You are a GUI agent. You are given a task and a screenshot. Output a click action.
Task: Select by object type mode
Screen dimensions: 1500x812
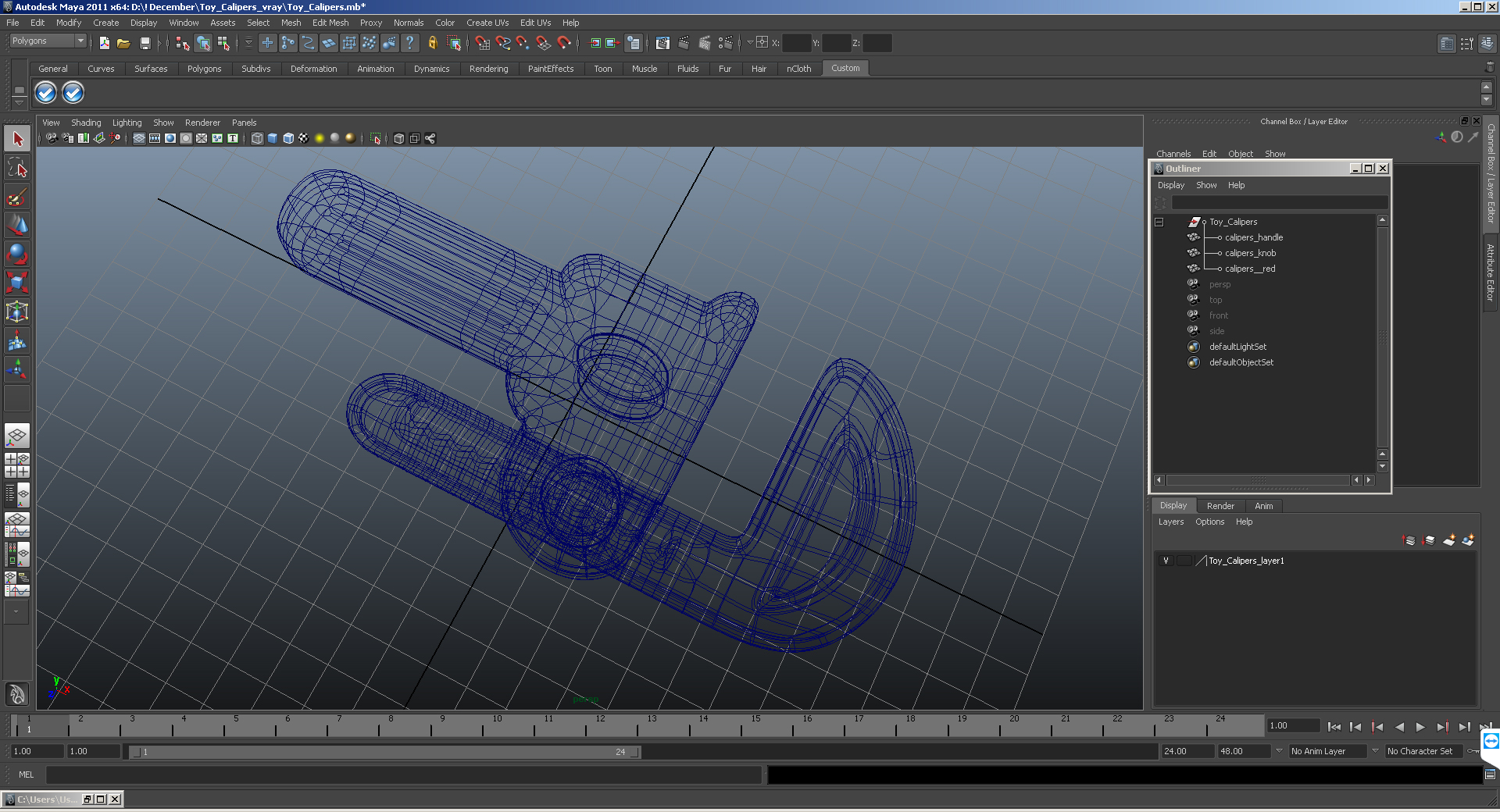coord(203,44)
